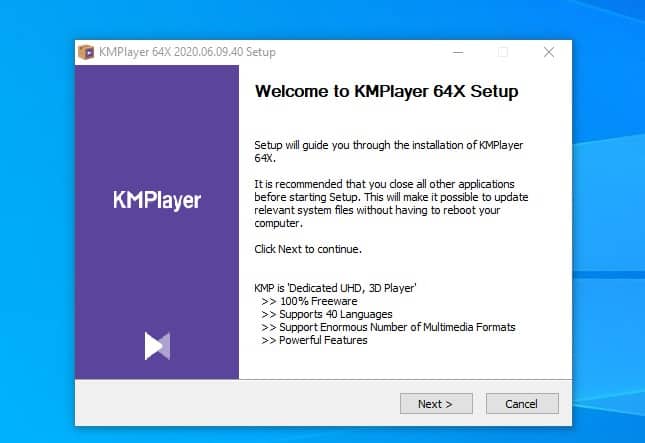Click the 'It is recommended that you close' paragraph

(x=391, y=204)
